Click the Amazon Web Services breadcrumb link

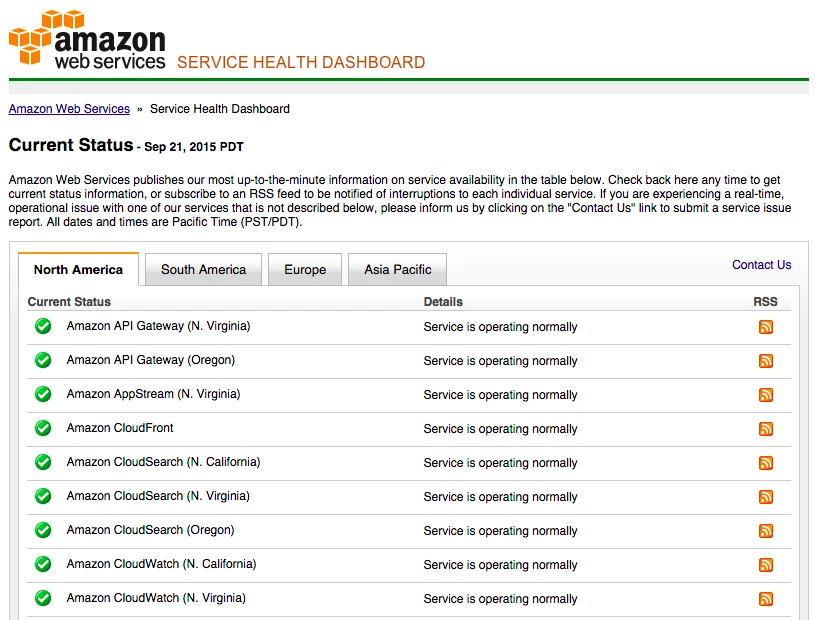tap(68, 109)
